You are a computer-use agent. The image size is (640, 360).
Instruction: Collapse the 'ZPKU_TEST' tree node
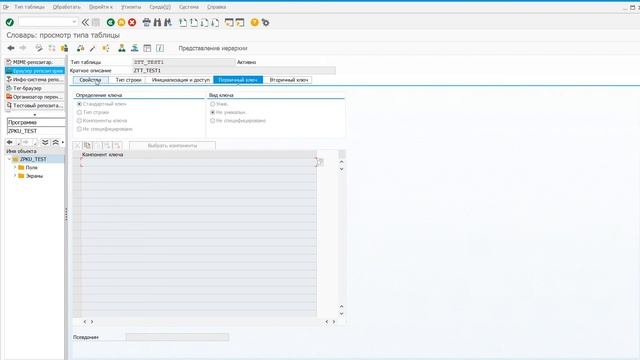pyautogui.click(x=9, y=159)
